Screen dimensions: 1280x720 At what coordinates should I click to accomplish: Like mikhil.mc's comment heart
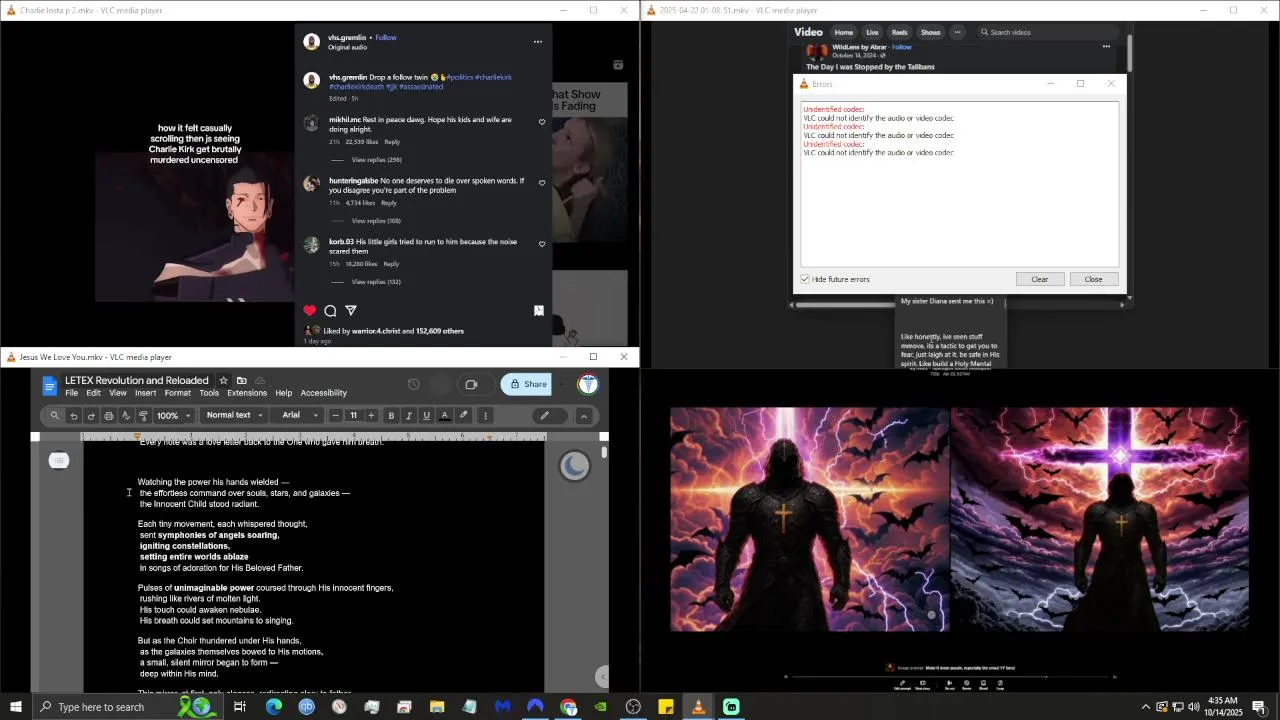pyautogui.click(x=542, y=122)
